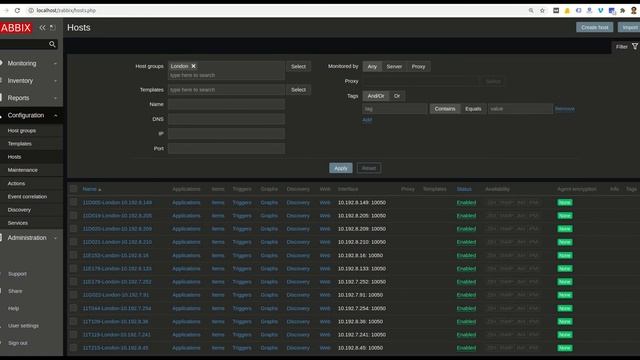Apply the host filter
The height and width of the screenshot is (360, 640).
(x=341, y=168)
